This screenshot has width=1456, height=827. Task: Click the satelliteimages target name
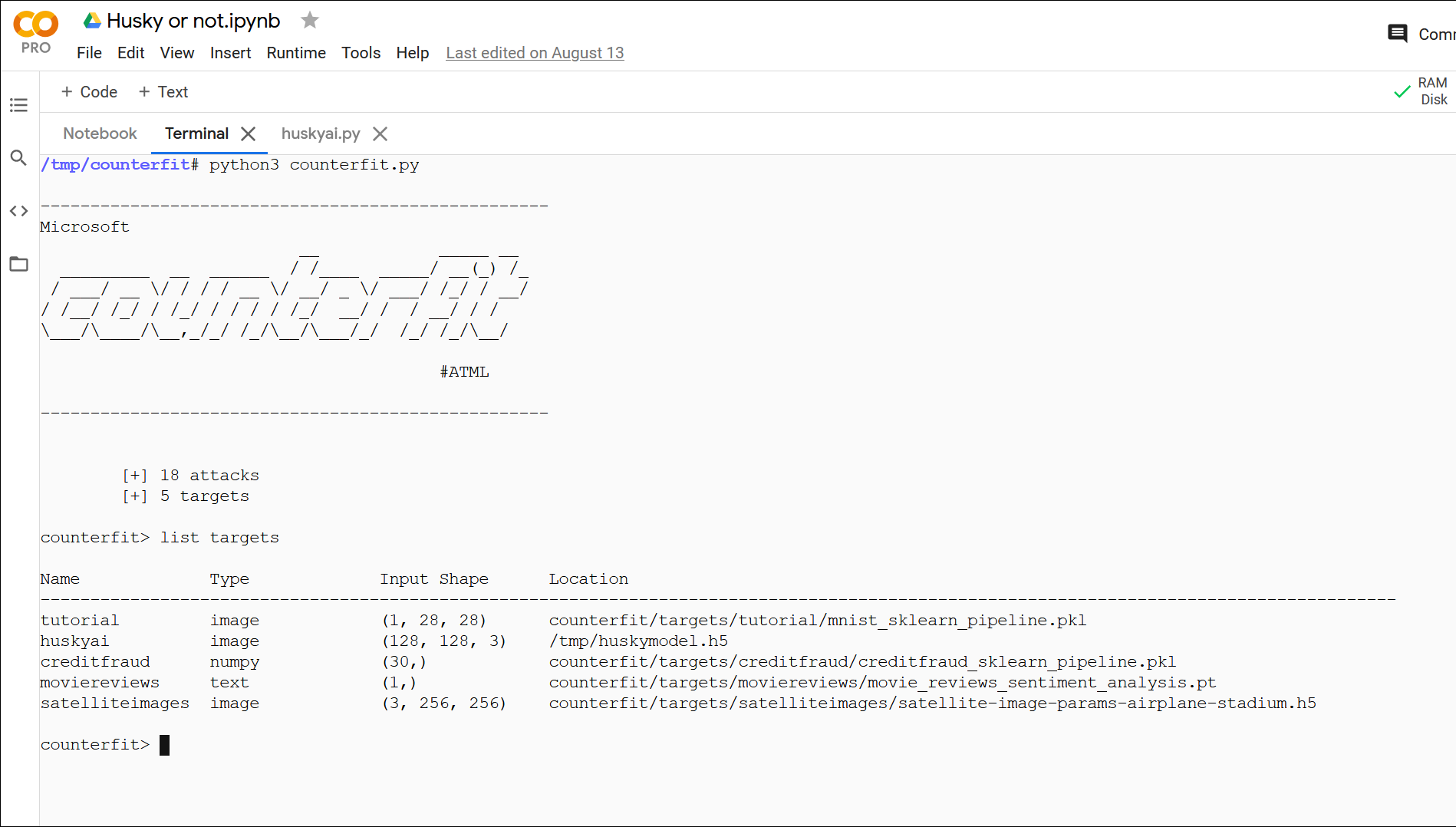114,703
